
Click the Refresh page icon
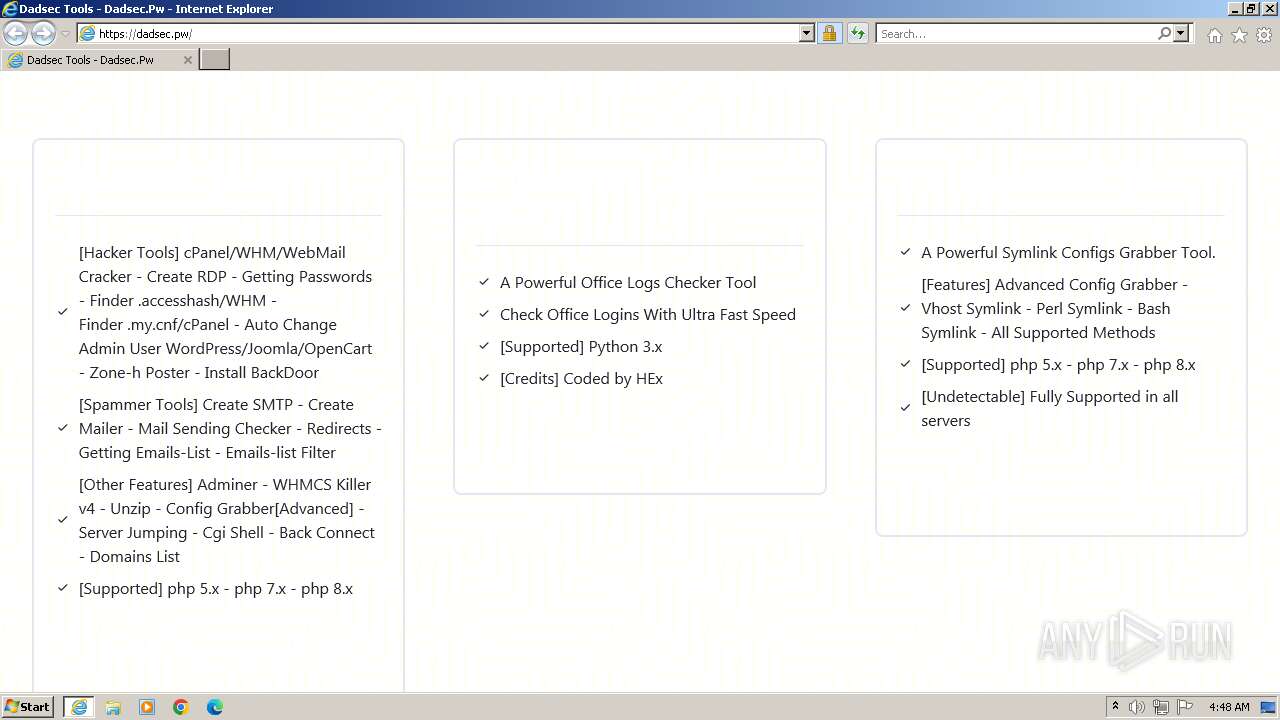[858, 33]
